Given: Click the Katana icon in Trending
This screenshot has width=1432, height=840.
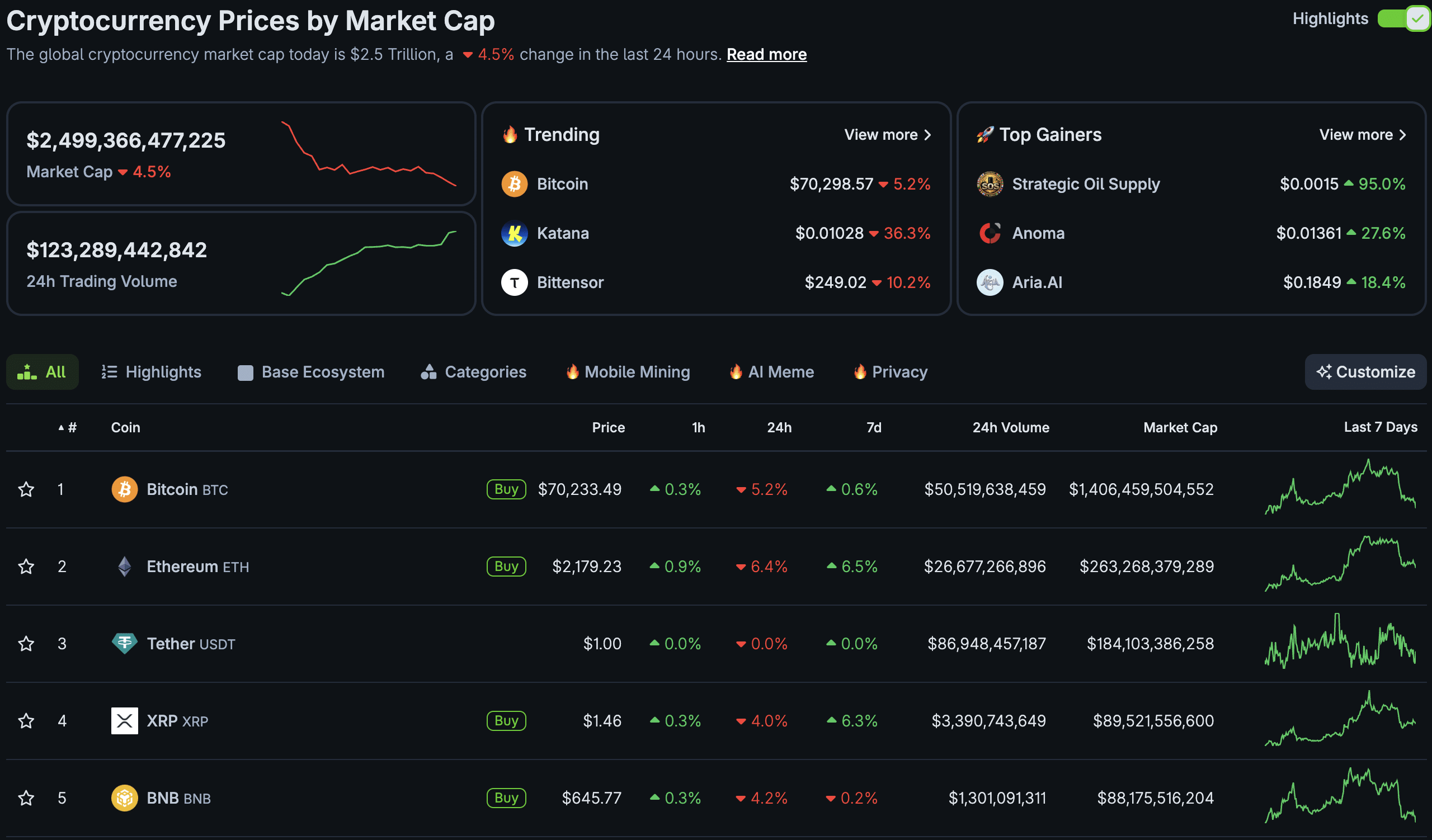Looking at the screenshot, I should tap(514, 233).
